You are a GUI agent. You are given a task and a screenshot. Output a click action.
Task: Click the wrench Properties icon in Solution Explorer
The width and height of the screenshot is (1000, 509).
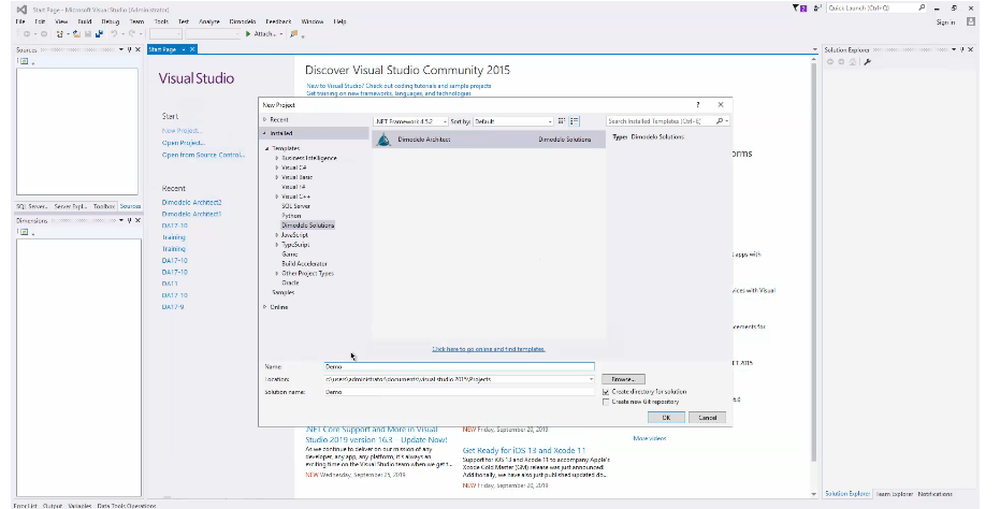(867, 62)
